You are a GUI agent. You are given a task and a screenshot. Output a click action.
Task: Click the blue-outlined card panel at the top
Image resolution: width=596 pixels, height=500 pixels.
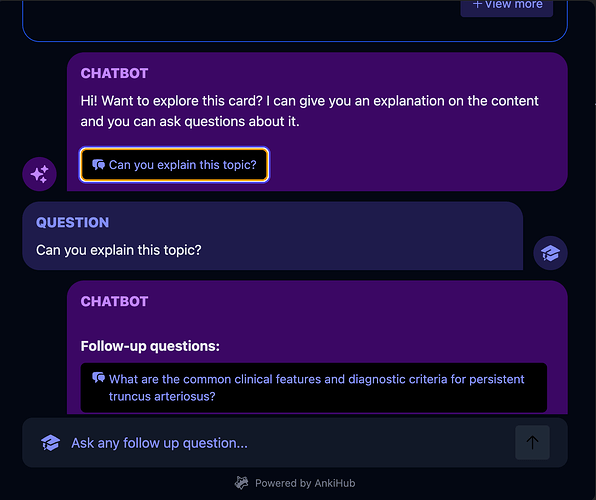click(x=295, y=23)
